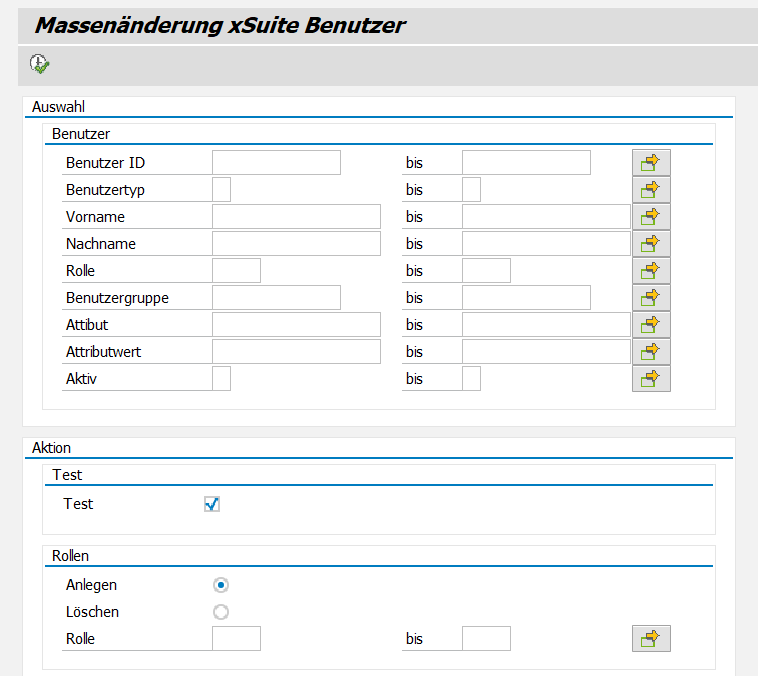Focus the Rolle bis field under Rollen
This screenshot has height=676, width=758.
[486, 638]
